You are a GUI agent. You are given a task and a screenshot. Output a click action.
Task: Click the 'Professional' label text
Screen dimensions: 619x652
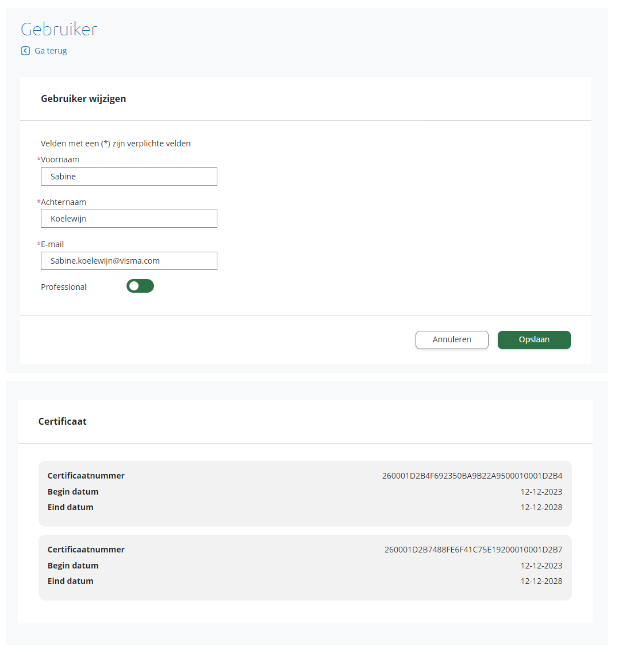point(64,287)
